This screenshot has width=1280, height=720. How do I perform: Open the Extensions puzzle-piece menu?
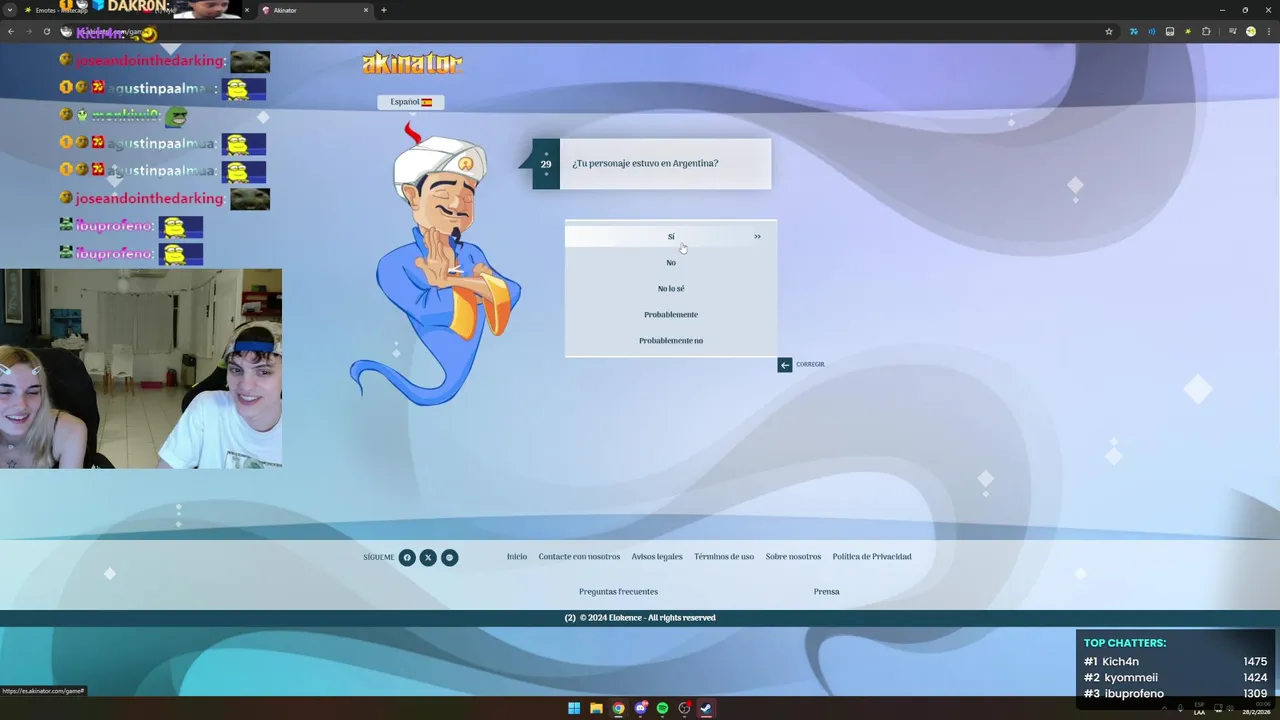(x=1206, y=32)
